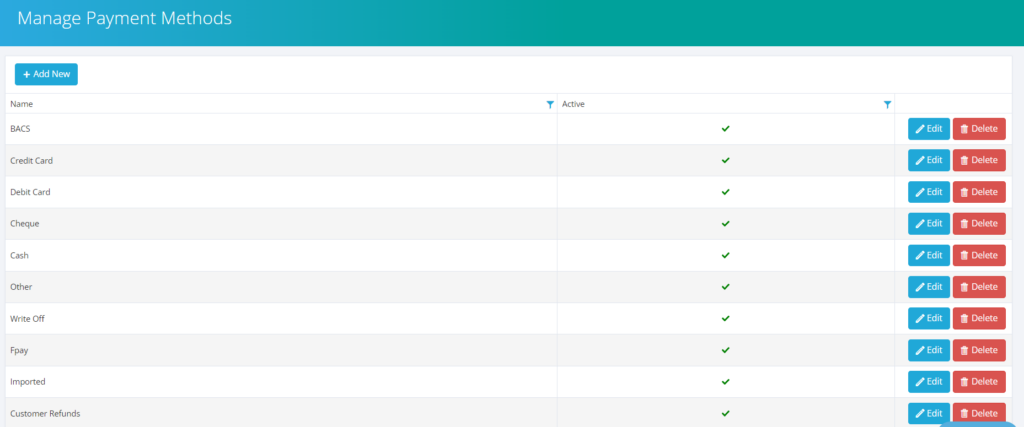The image size is (1024, 427).
Task: Click the active checkmark in Debit Card row
Action: coord(725,192)
